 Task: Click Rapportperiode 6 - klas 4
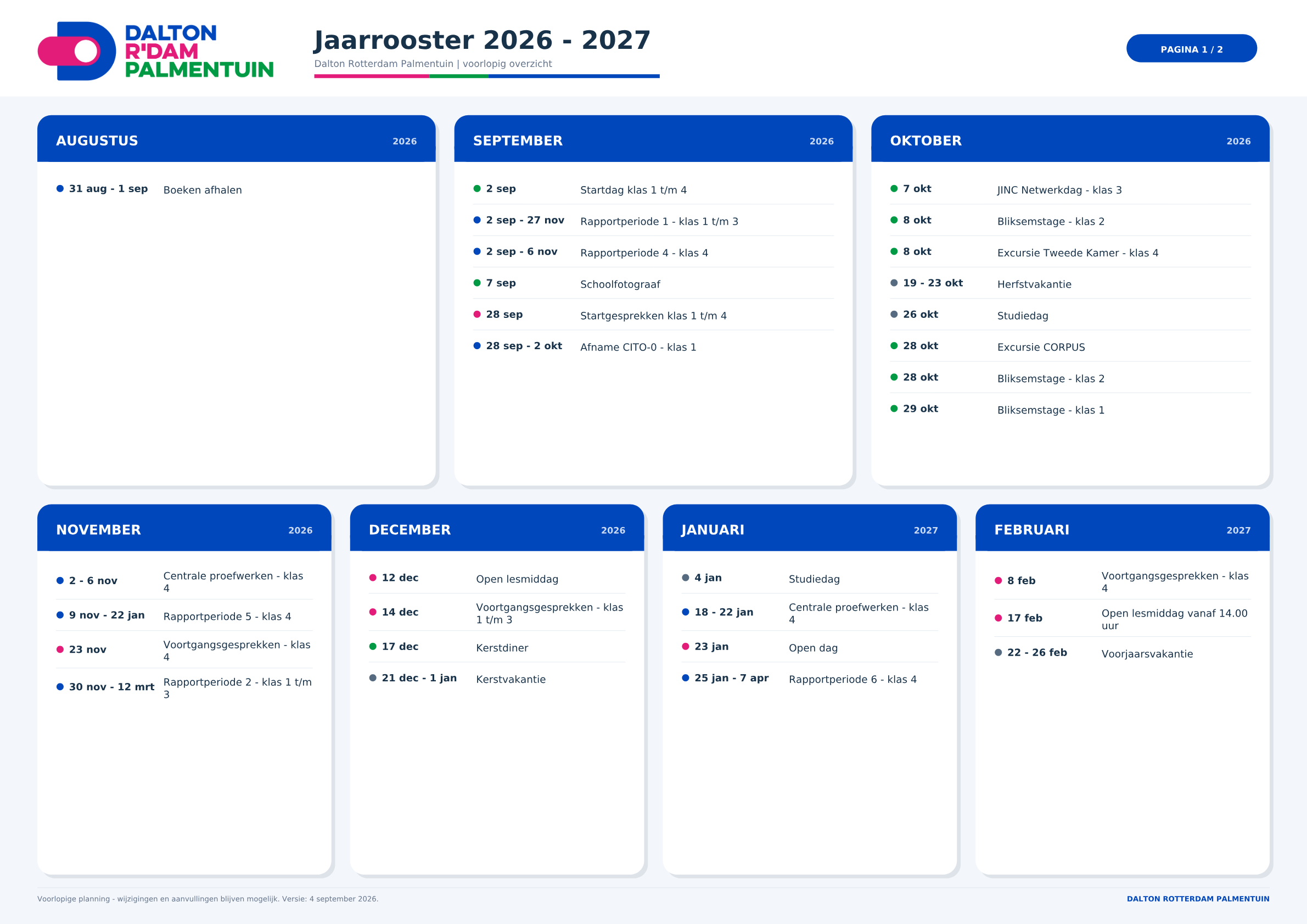[x=852, y=679]
